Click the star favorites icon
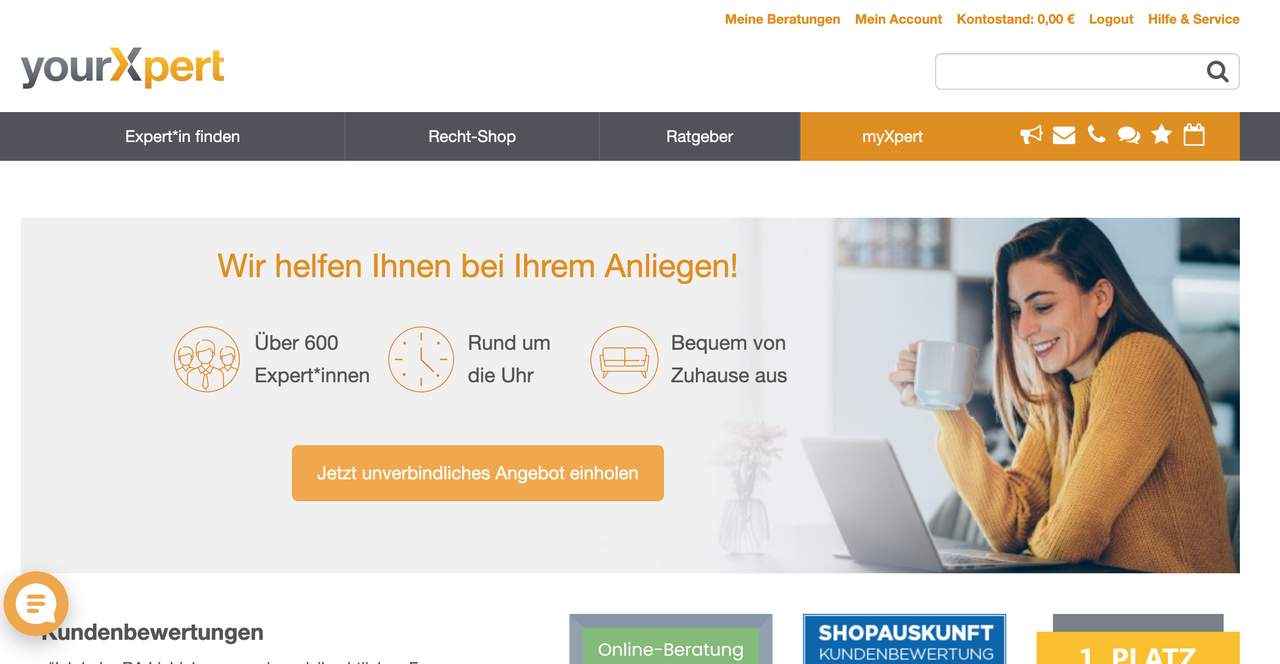 pos(1161,134)
